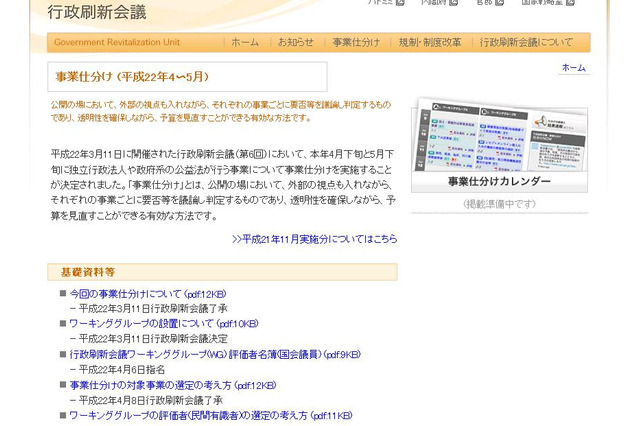
Task: Select the 事業仕分け navigation tab
Action: pos(356,43)
